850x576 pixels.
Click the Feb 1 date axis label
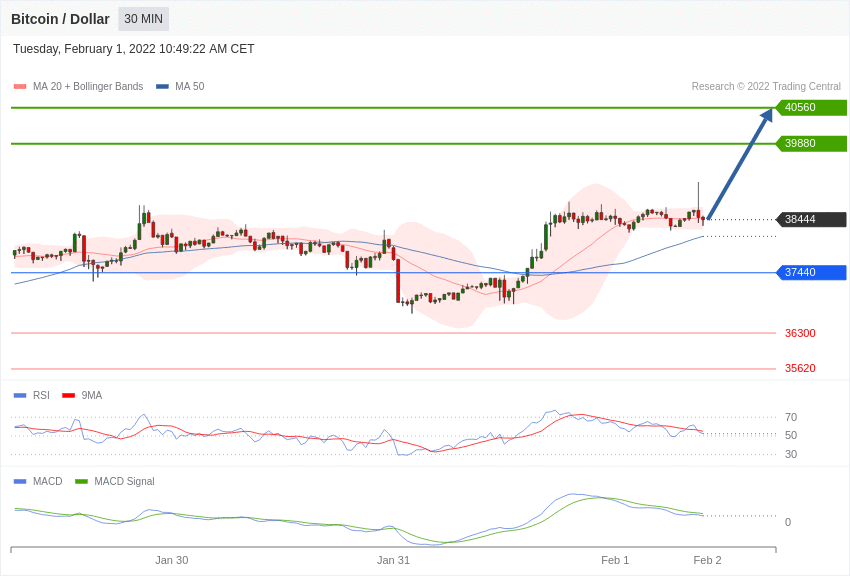tap(615, 560)
